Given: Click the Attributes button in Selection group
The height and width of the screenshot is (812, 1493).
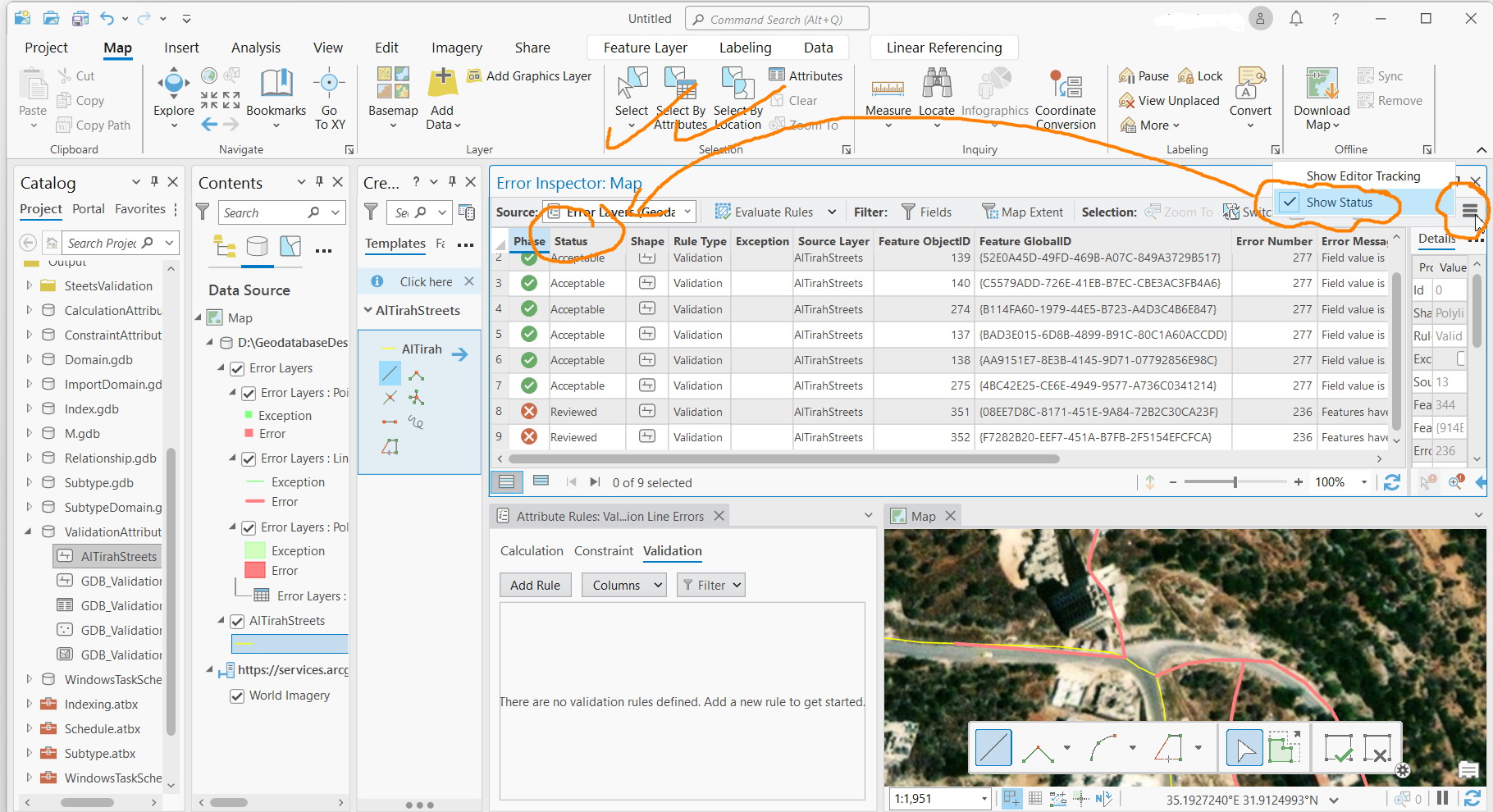Looking at the screenshot, I should click(806, 75).
